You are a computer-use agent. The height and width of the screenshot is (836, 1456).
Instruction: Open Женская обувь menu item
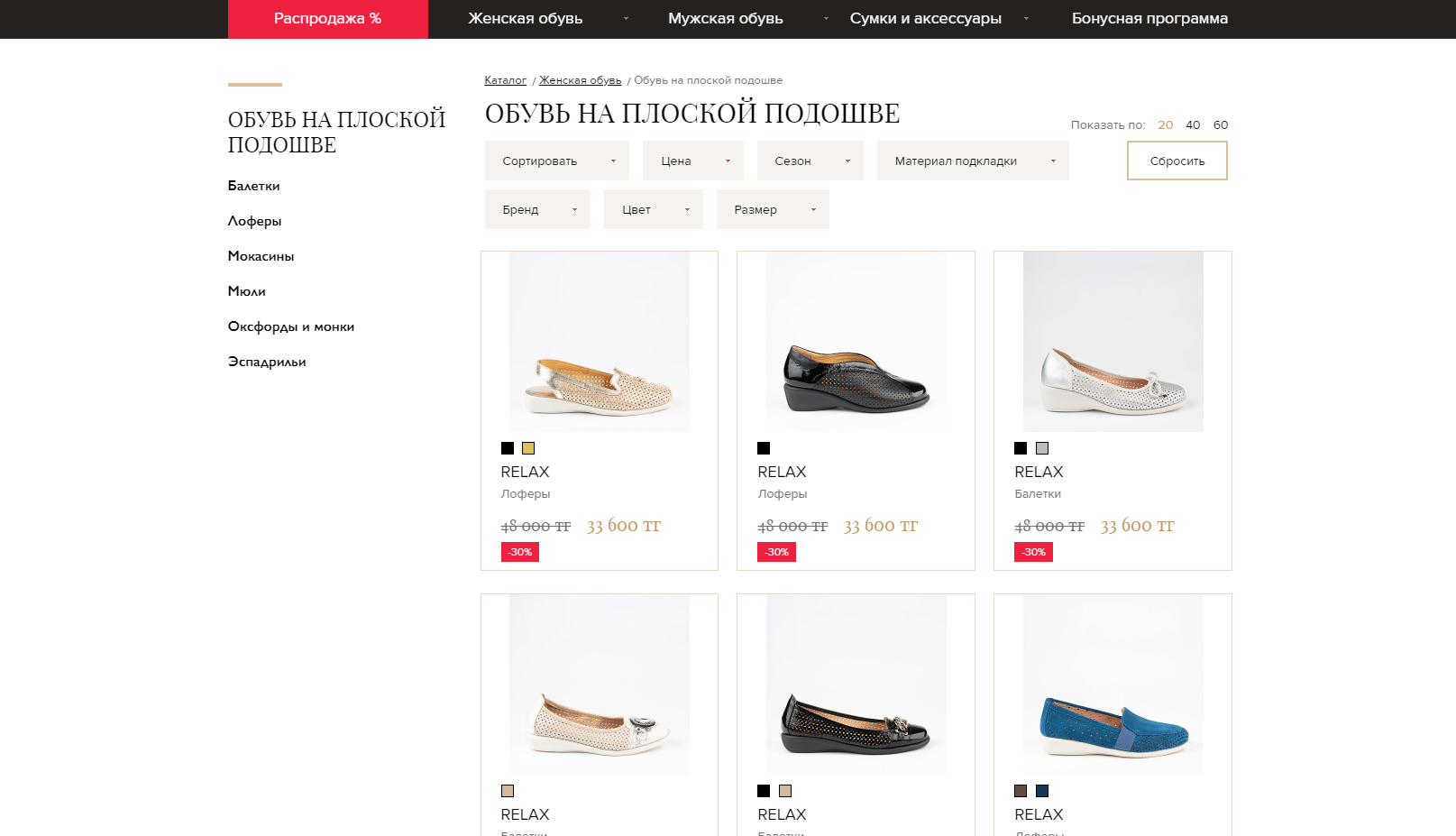[526, 19]
